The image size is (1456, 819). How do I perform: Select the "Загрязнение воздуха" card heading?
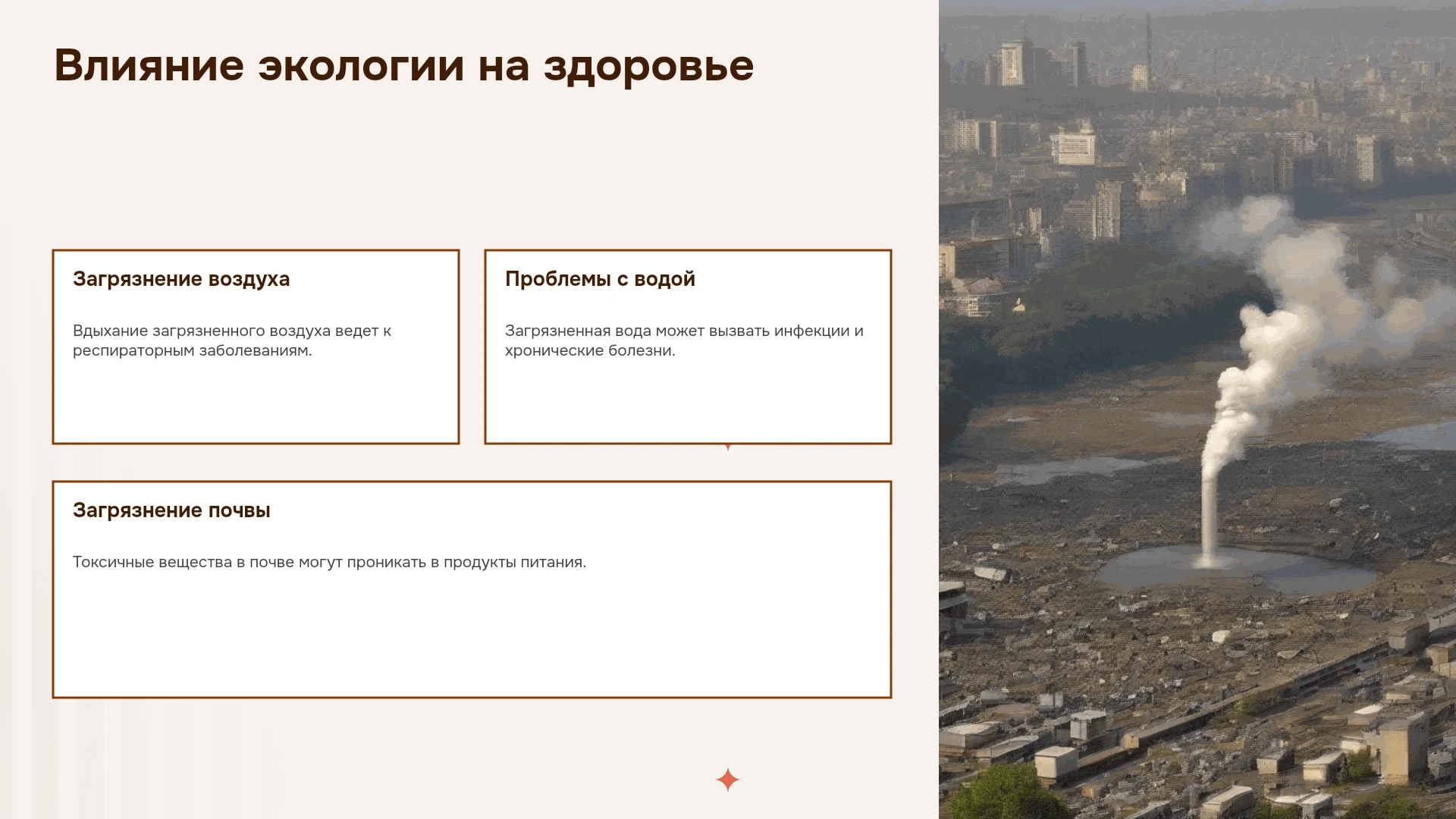[x=181, y=279]
